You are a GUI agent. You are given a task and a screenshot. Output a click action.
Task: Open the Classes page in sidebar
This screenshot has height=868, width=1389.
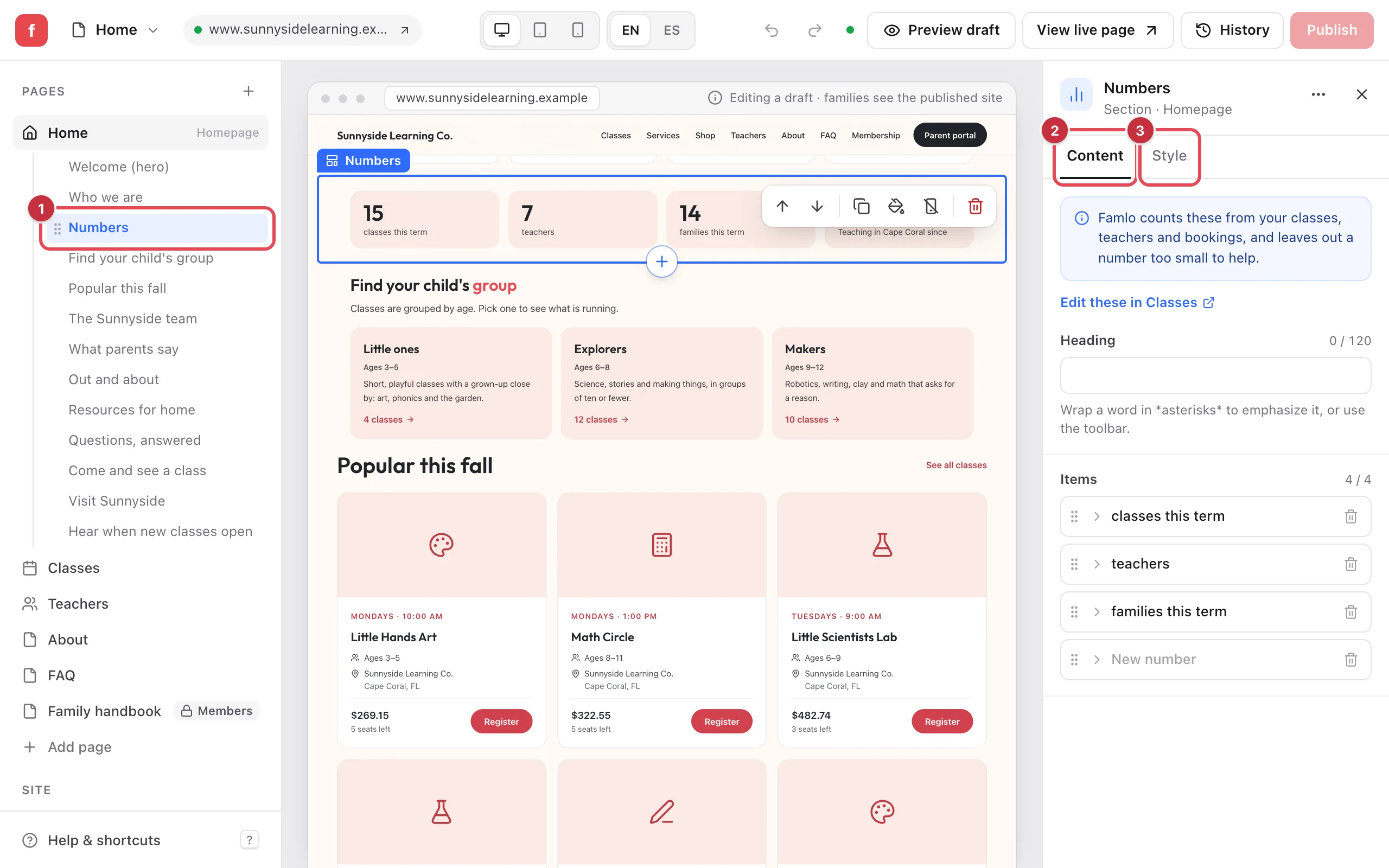pyautogui.click(x=140, y=568)
